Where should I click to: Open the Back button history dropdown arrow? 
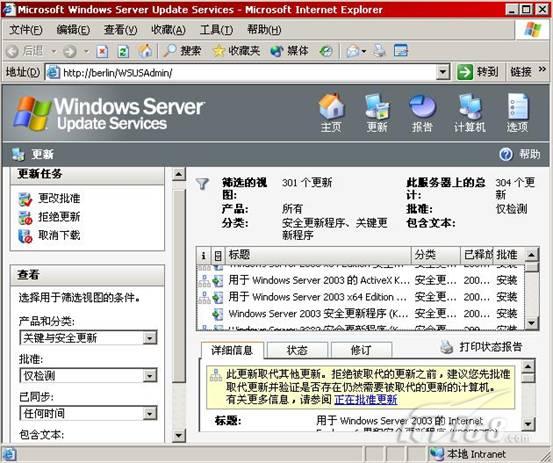(x=54, y=51)
